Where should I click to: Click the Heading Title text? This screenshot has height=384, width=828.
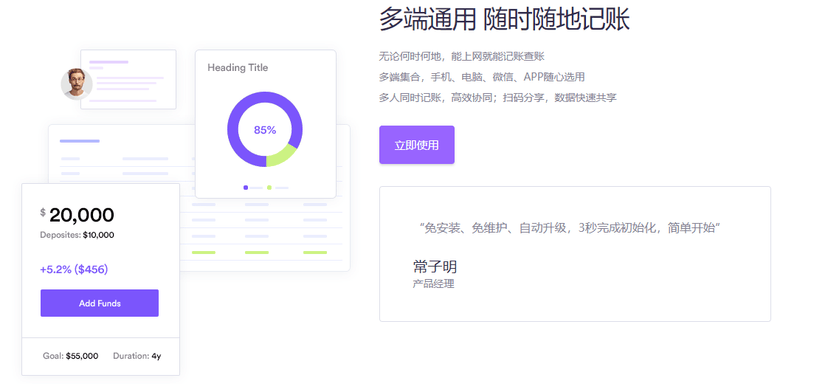point(238,68)
